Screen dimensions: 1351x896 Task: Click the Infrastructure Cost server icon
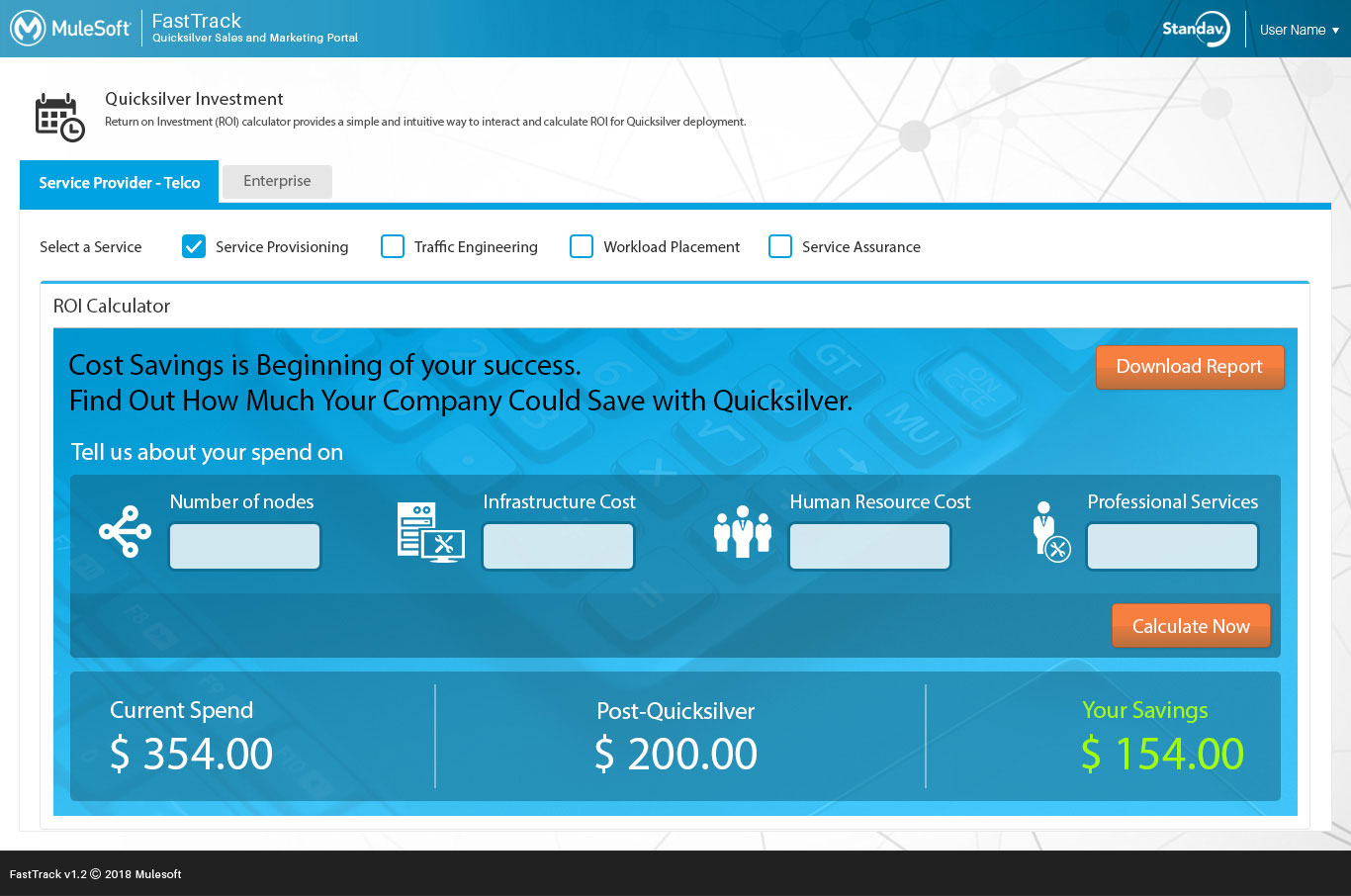[x=430, y=532]
